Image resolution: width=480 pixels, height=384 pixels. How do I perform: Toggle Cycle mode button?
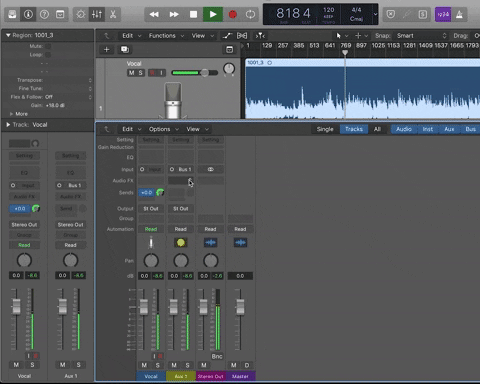(x=250, y=14)
